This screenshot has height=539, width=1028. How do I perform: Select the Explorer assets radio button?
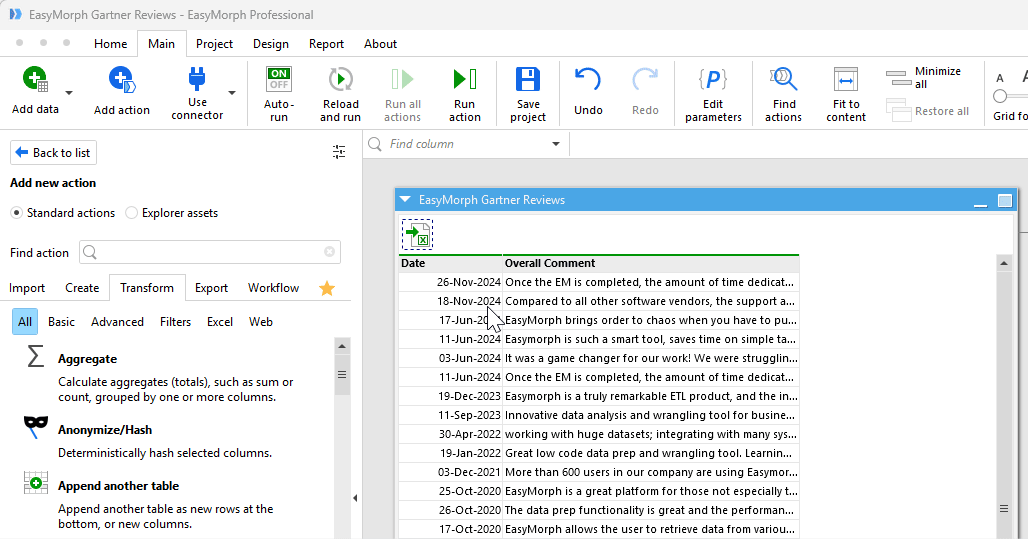[x=131, y=213]
